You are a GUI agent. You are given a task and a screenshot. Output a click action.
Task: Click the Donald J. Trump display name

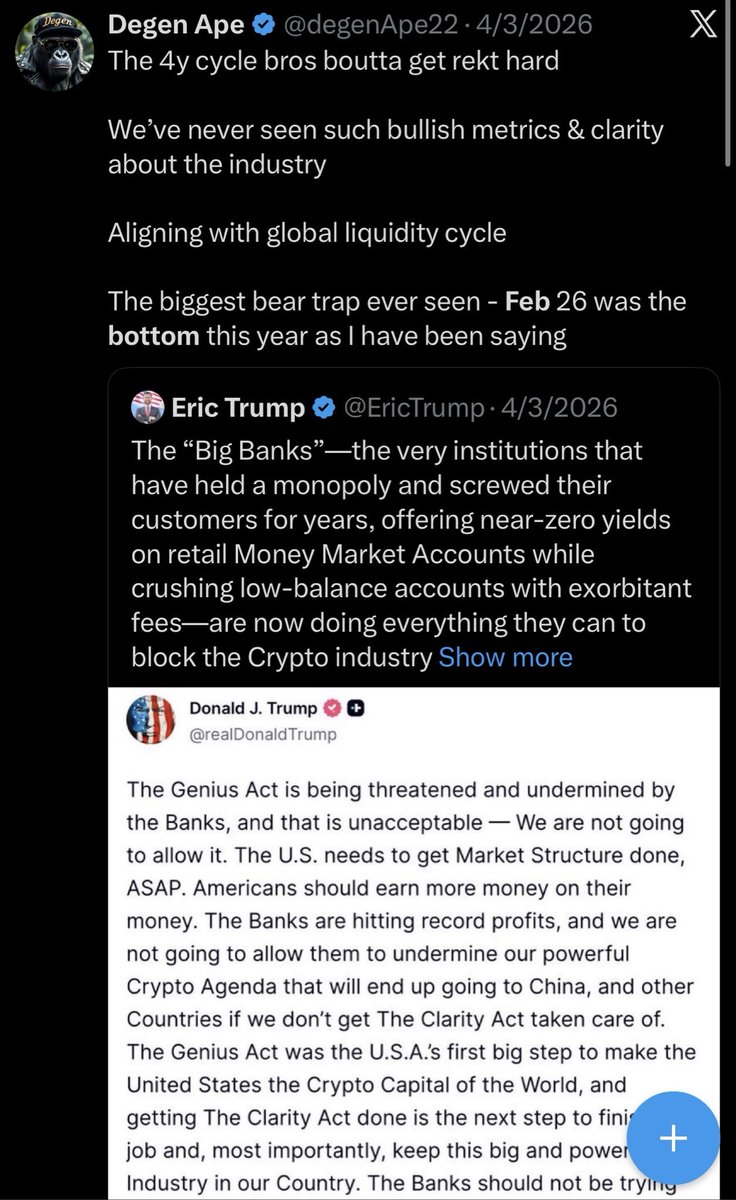point(252,708)
